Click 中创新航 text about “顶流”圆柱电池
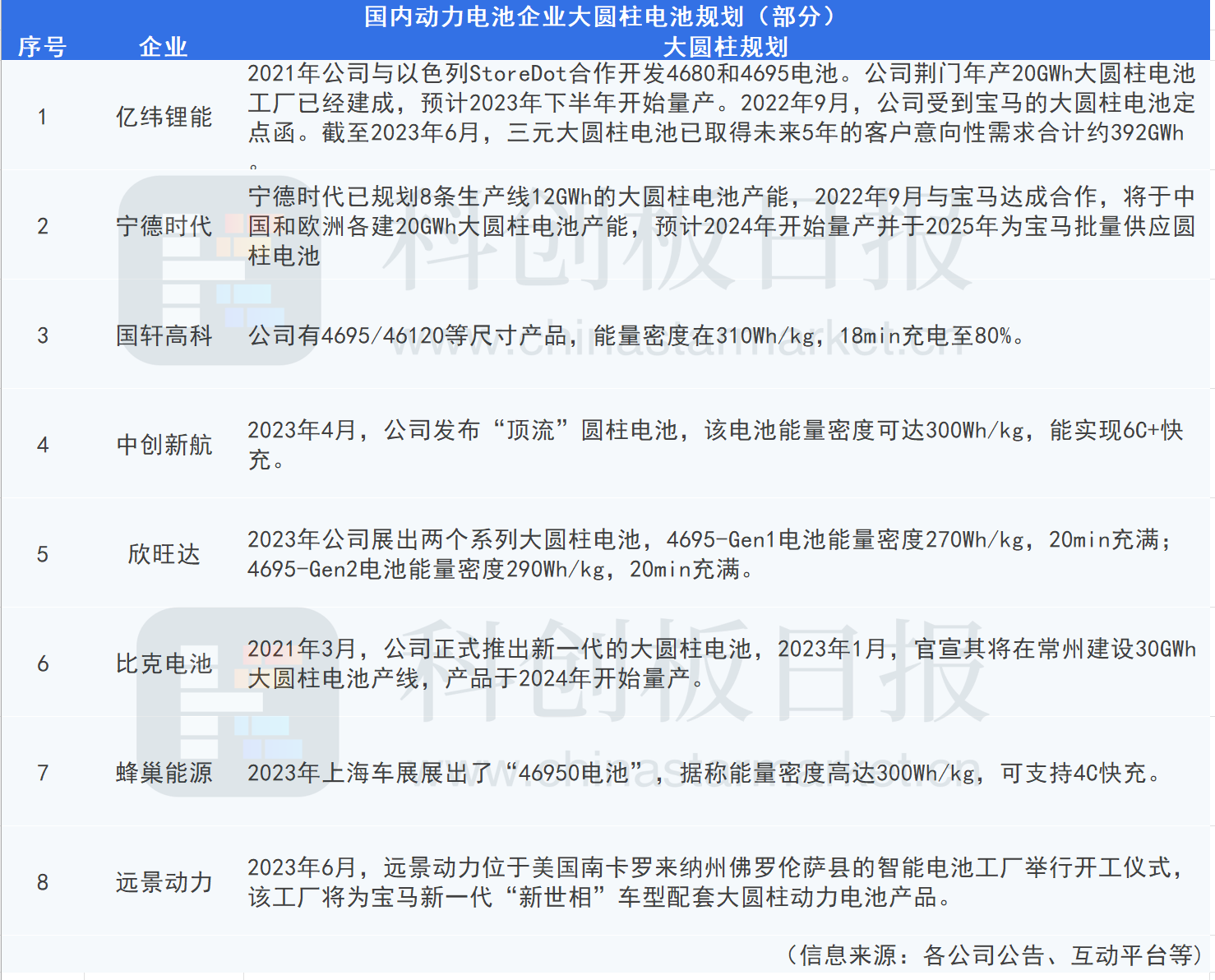 tap(715, 430)
